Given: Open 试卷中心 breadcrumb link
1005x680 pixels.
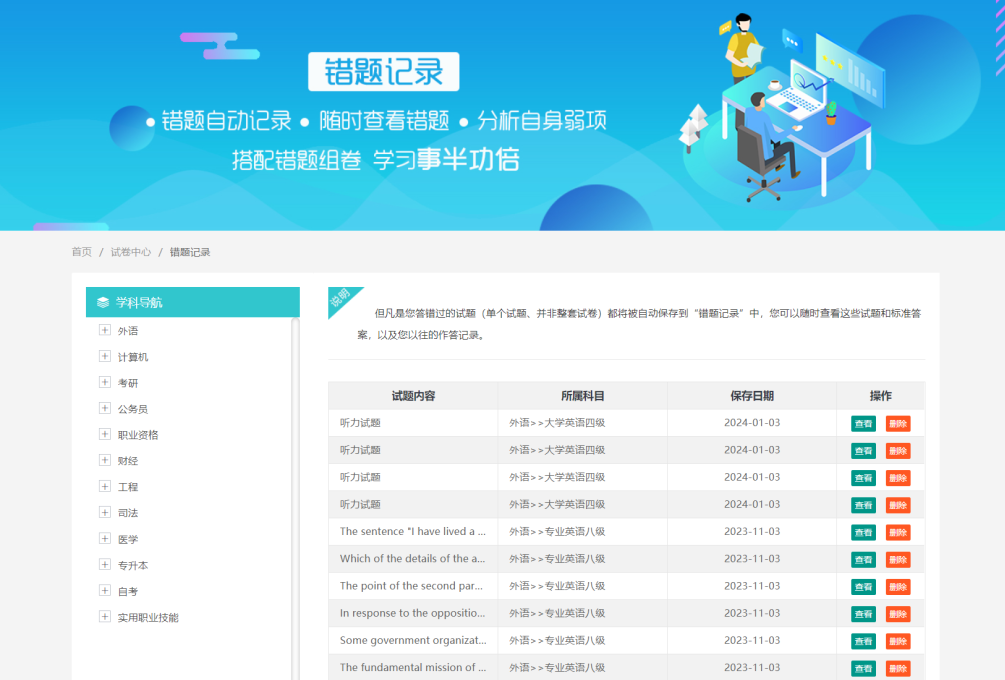Looking at the screenshot, I should coord(131,252).
